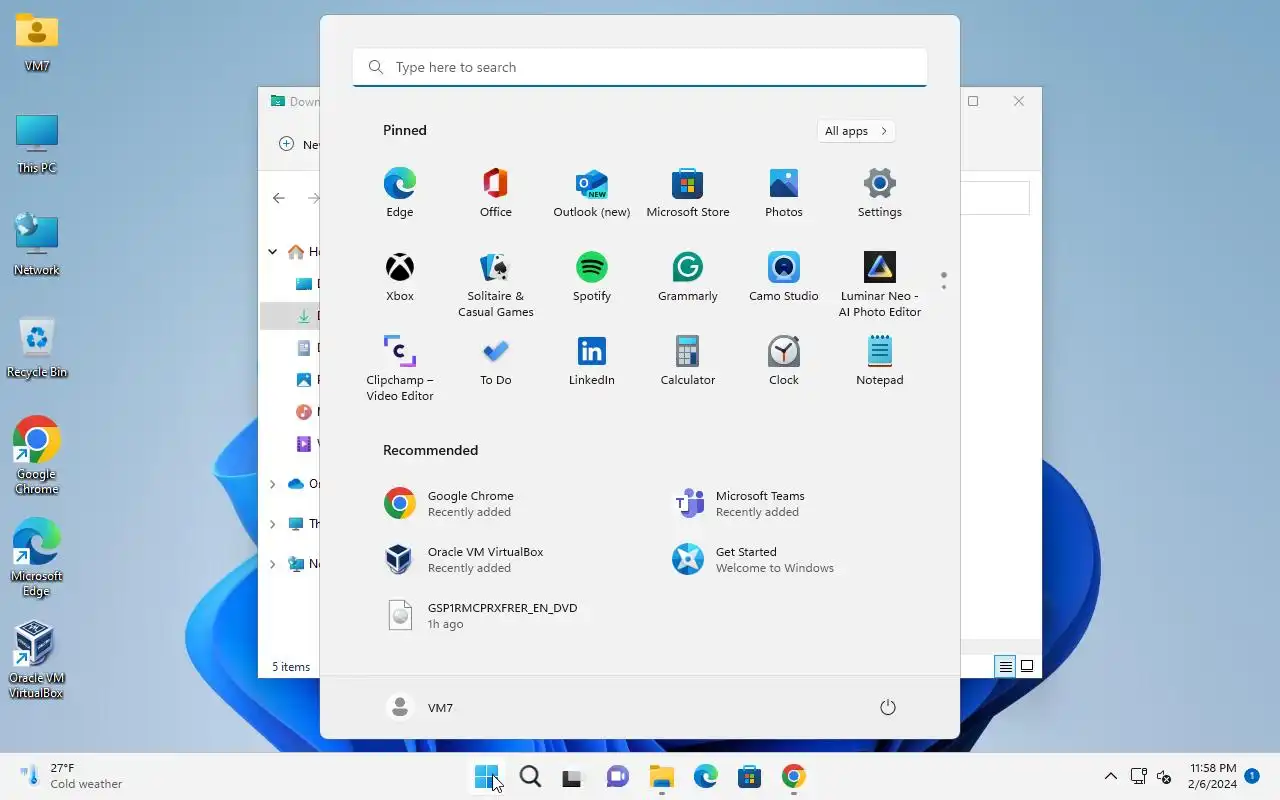
Task: Switch to File Explorer on taskbar
Action: 661,776
